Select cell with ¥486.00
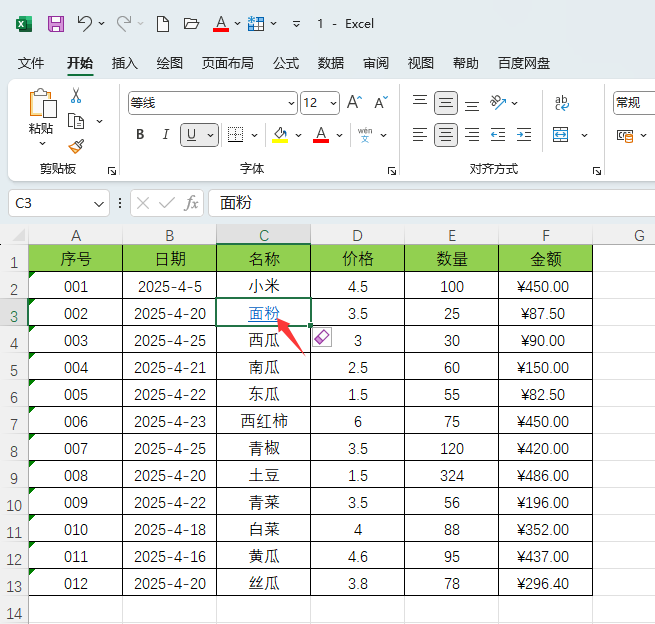 (x=546, y=475)
